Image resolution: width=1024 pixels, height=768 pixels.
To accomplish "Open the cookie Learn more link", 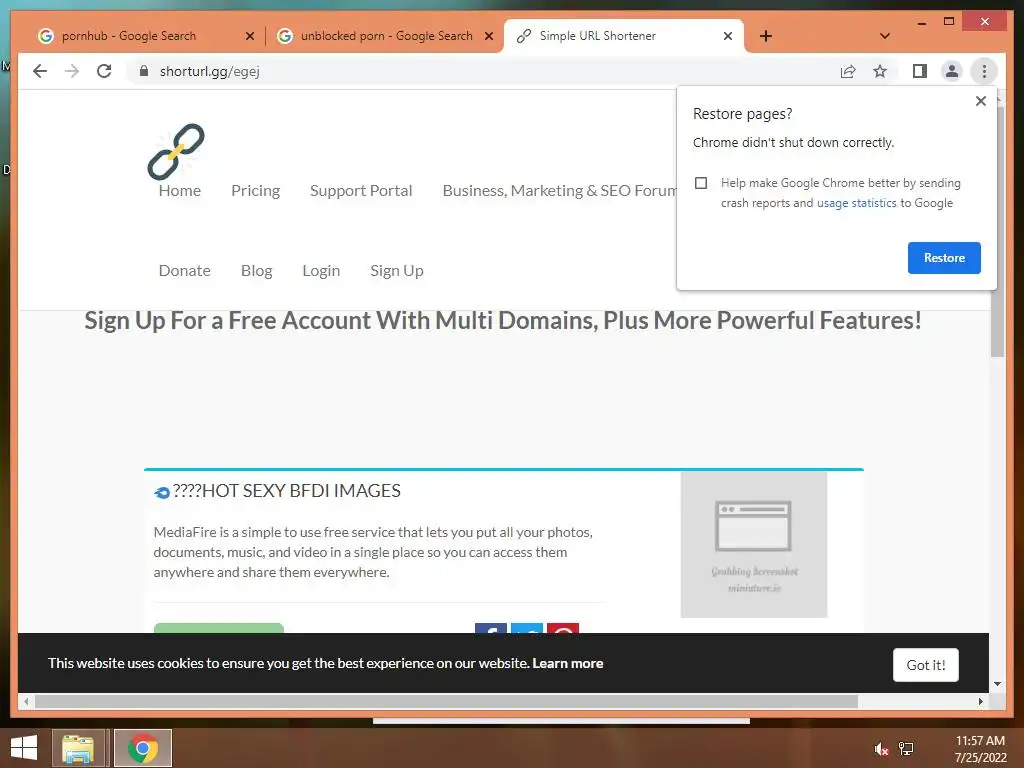I will click(568, 663).
